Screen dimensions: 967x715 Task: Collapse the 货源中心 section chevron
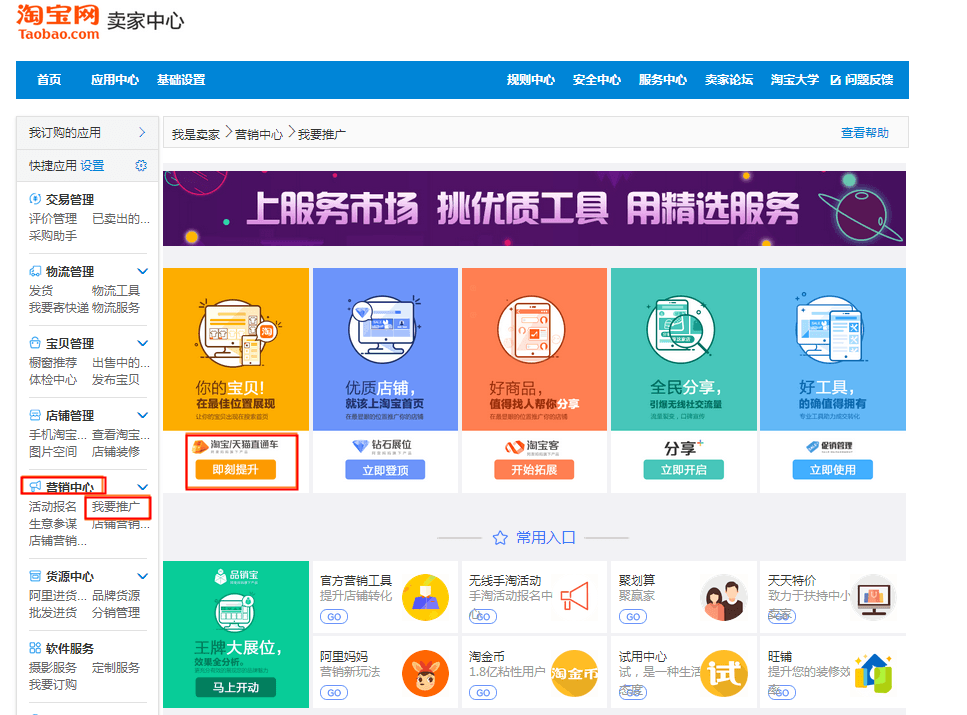click(142, 576)
